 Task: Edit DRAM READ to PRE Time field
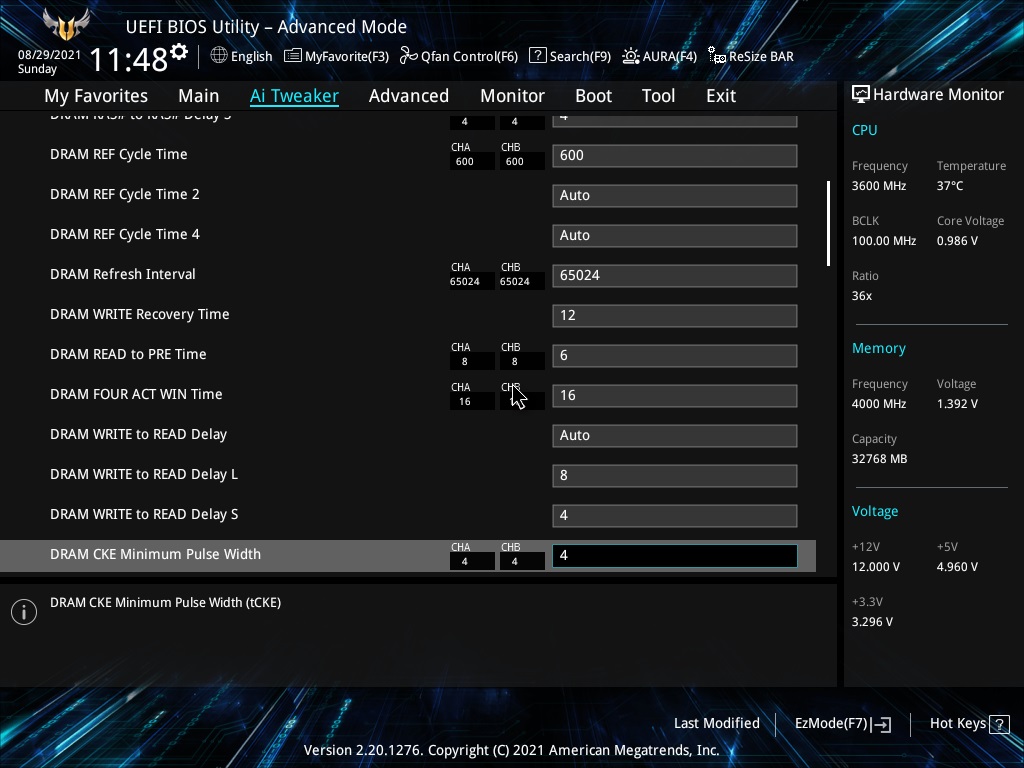675,355
